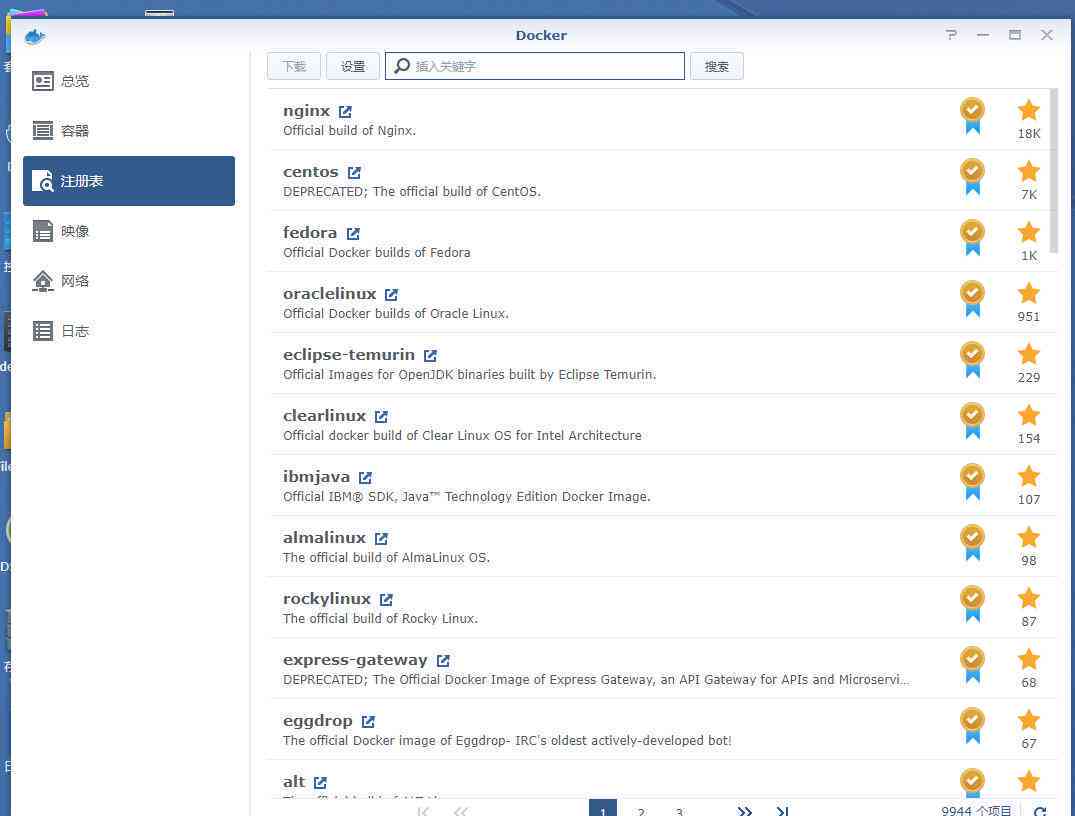Image resolution: width=1075 pixels, height=816 pixels.
Task: Click the star icon for ibmjava
Action: 1028,476
